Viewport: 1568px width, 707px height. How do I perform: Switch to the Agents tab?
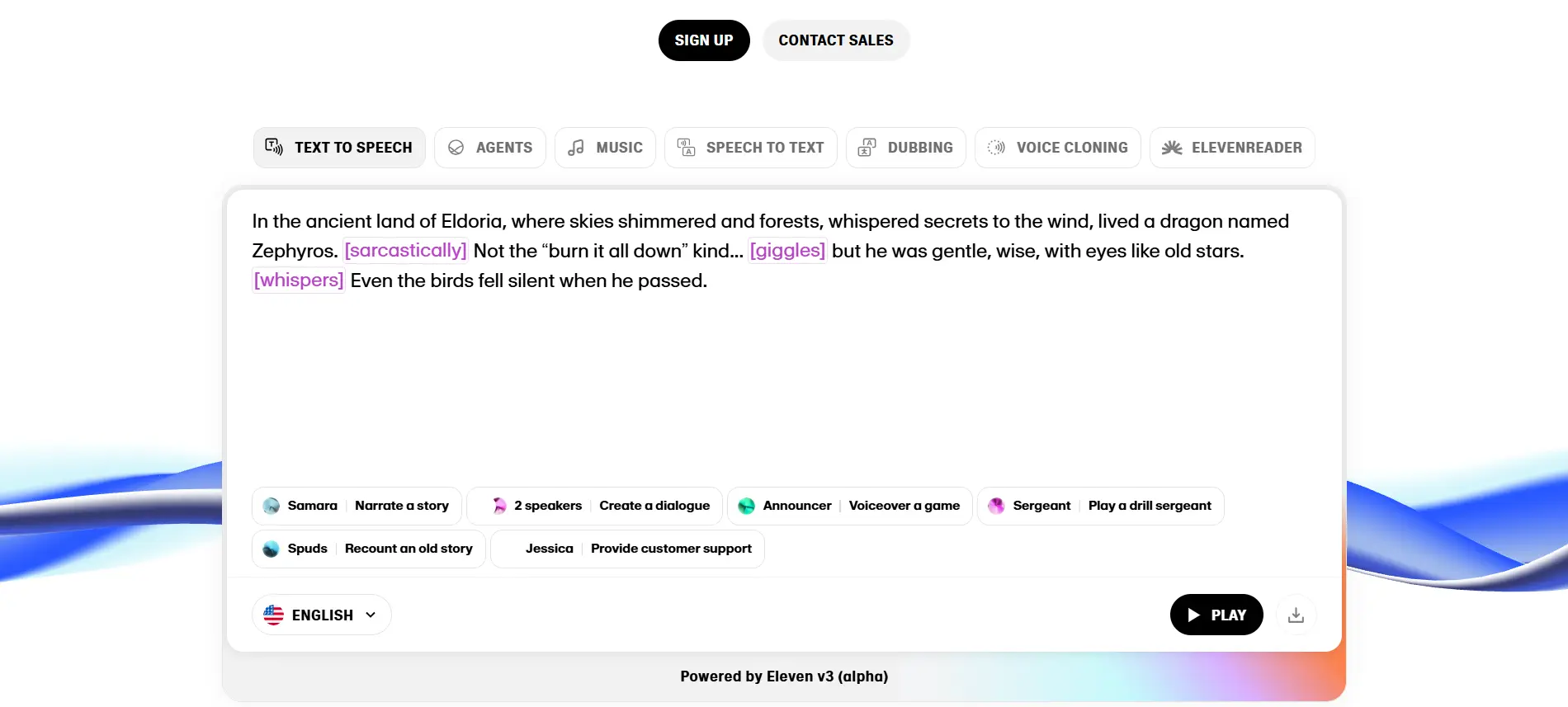point(490,148)
